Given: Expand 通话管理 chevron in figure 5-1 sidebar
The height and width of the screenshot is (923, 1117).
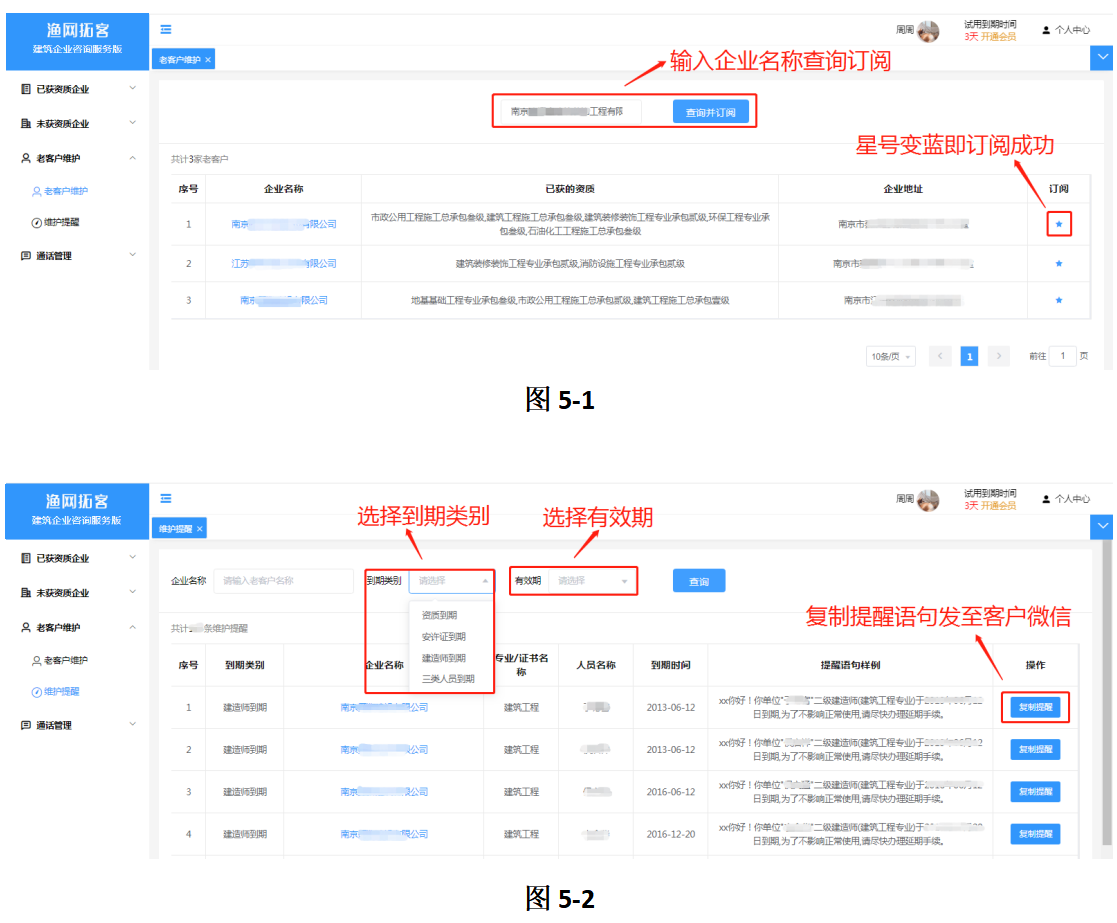Looking at the screenshot, I should pyautogui.click(x=133, y=254).
